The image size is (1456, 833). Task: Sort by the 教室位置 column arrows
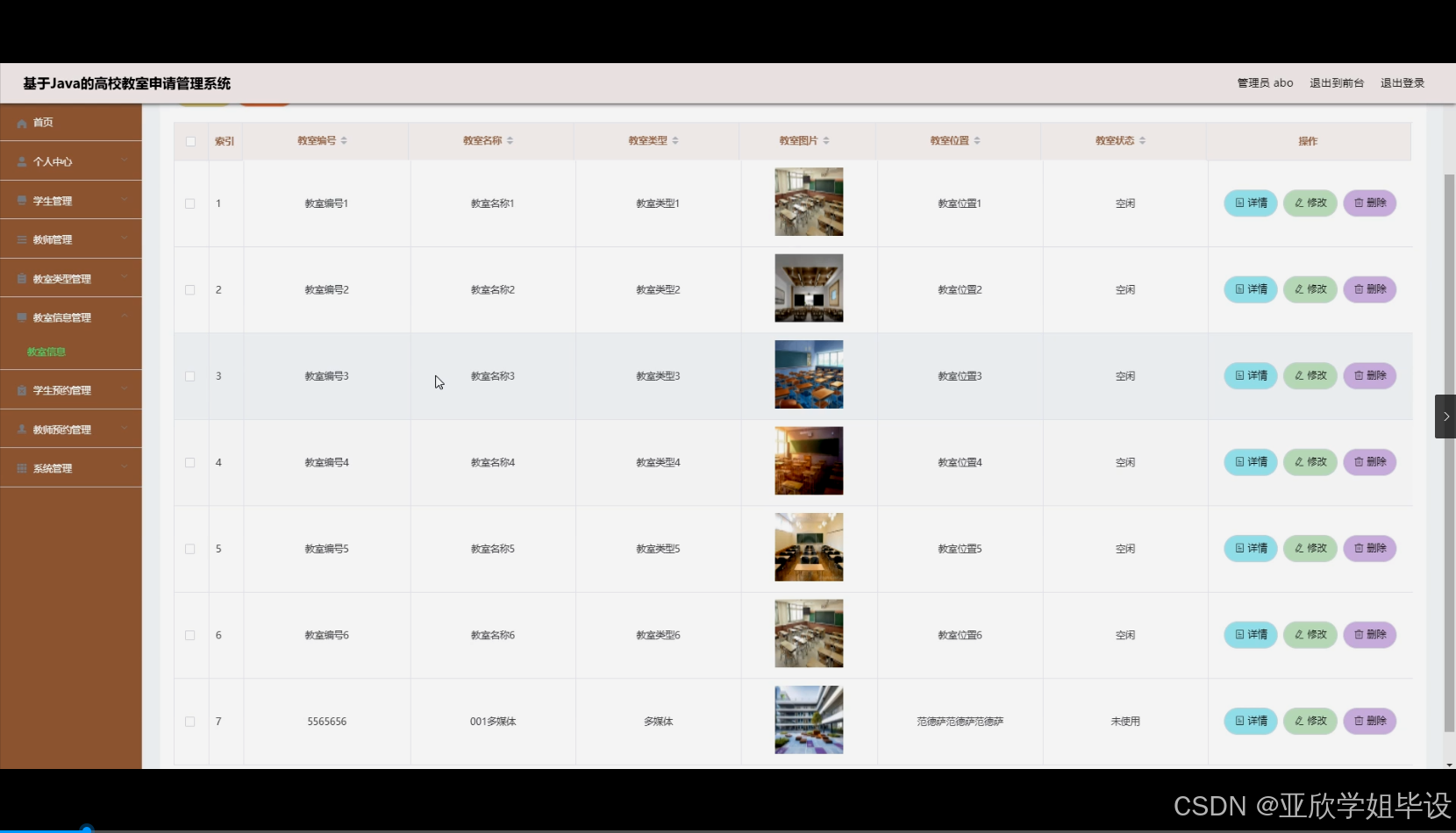coord(977,140)
